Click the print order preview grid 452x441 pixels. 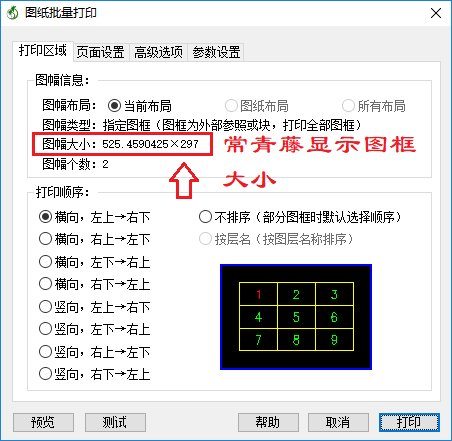tap(296, 317)
